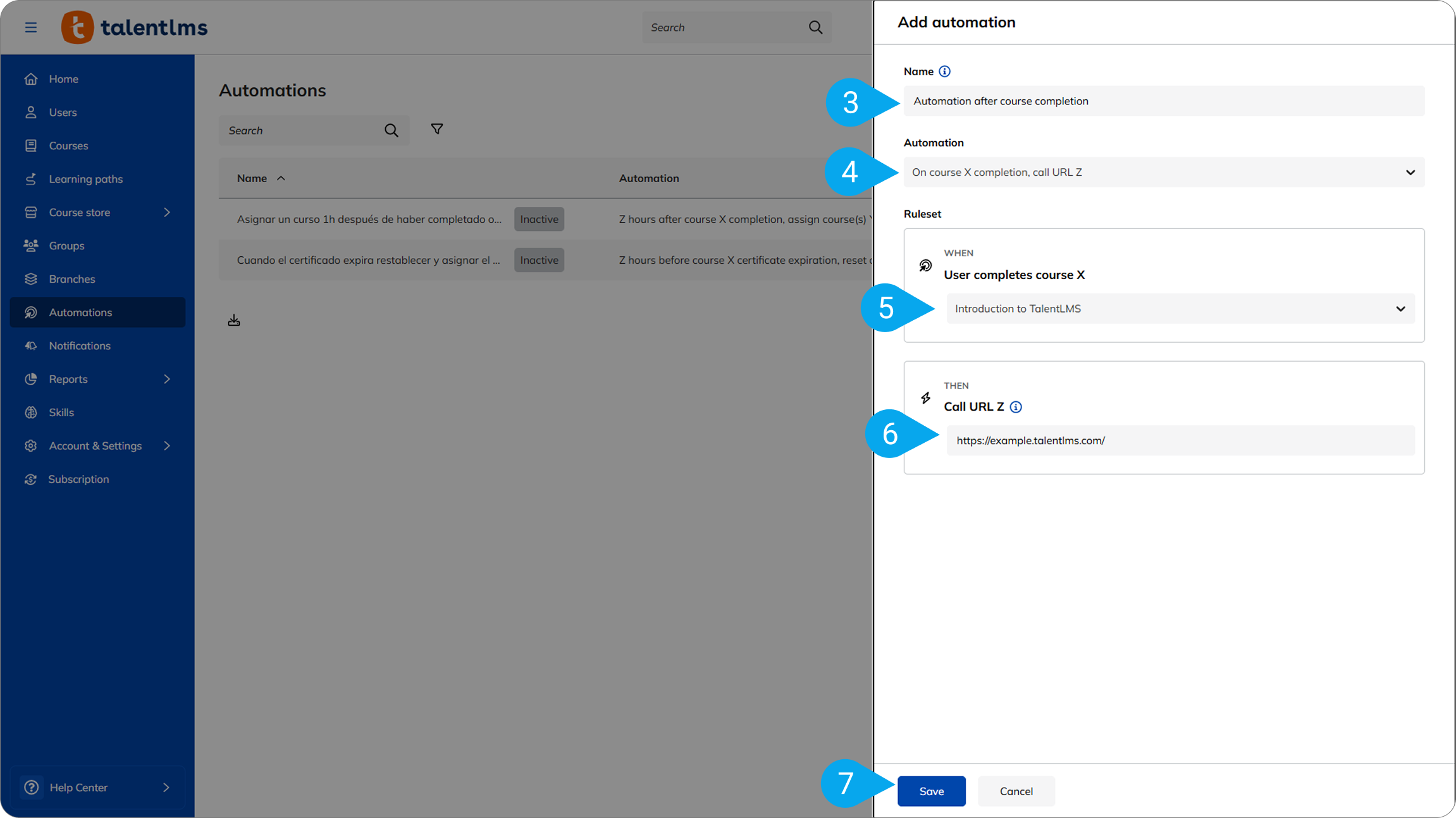
Task: Click the Call URL input field
Action: pyautogui.click(x=1180, y=440)
